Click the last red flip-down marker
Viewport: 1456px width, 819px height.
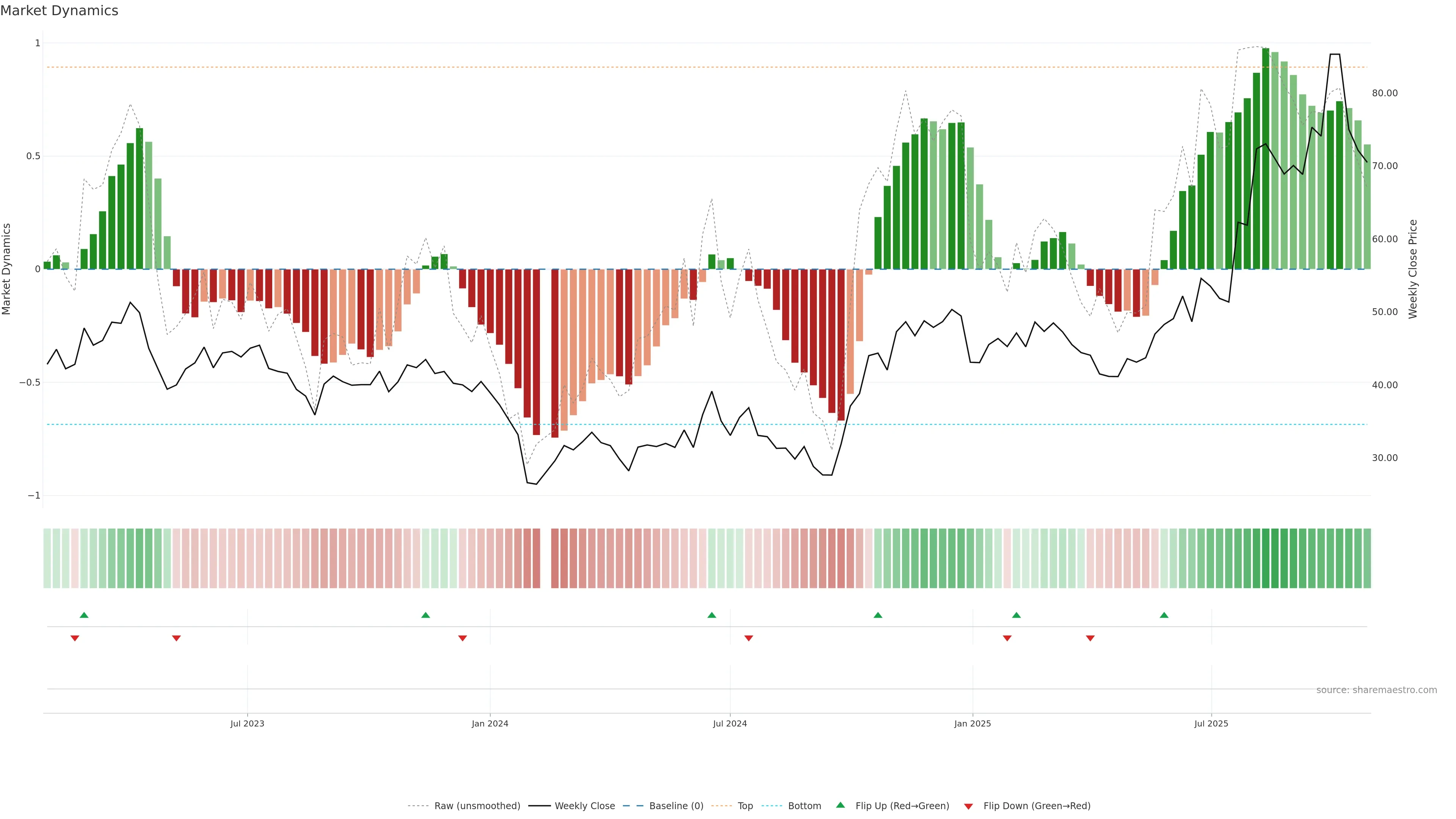click(1090, 638)
